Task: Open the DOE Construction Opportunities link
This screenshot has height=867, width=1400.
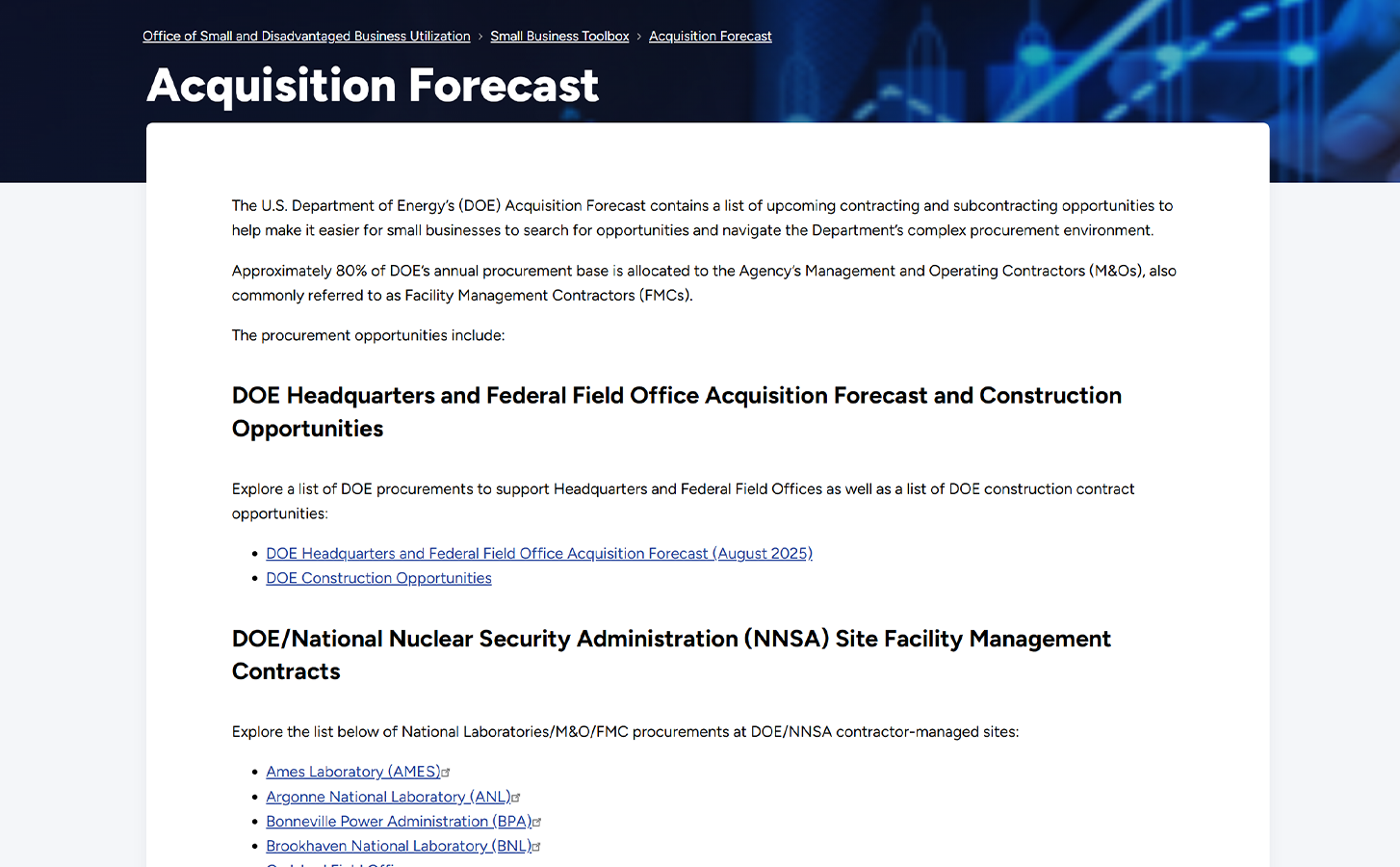Action: [378, 578]
